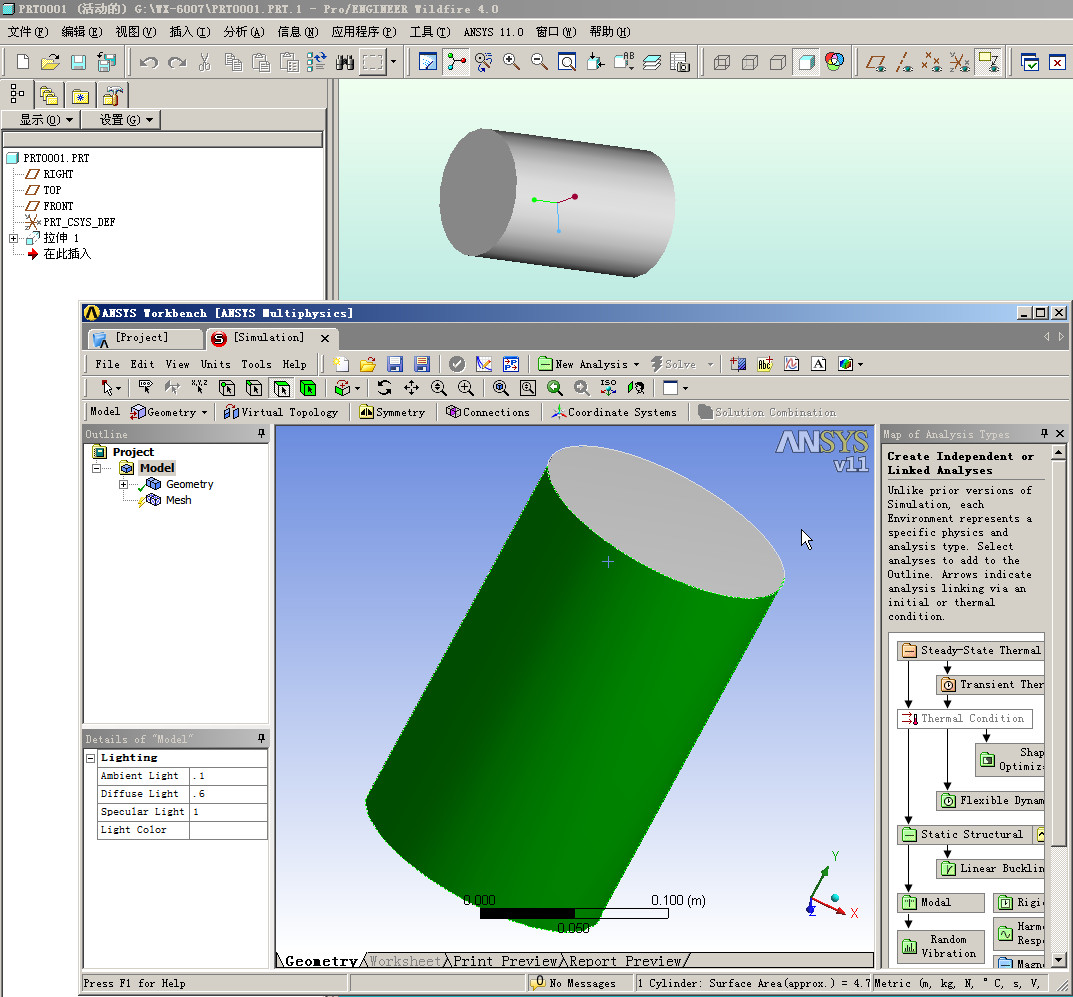Click the Abc label annotation icon in ANSYS
This screenshot has height=997, width=1073.
[x=764, y=364]
